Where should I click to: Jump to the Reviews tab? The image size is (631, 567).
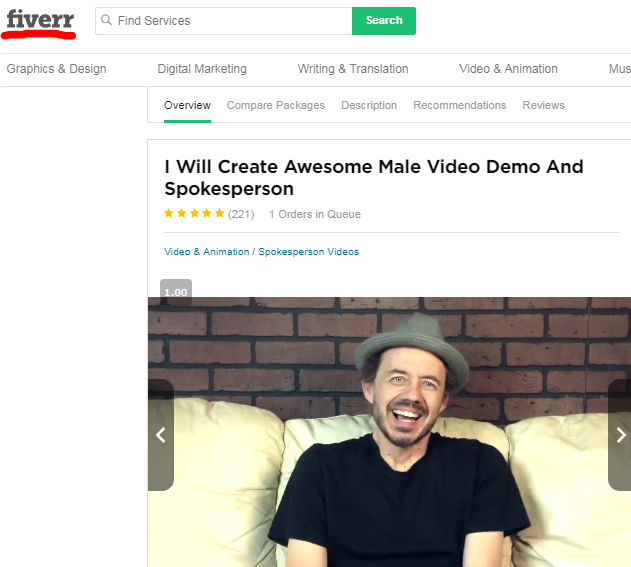(x=543, y=105)
